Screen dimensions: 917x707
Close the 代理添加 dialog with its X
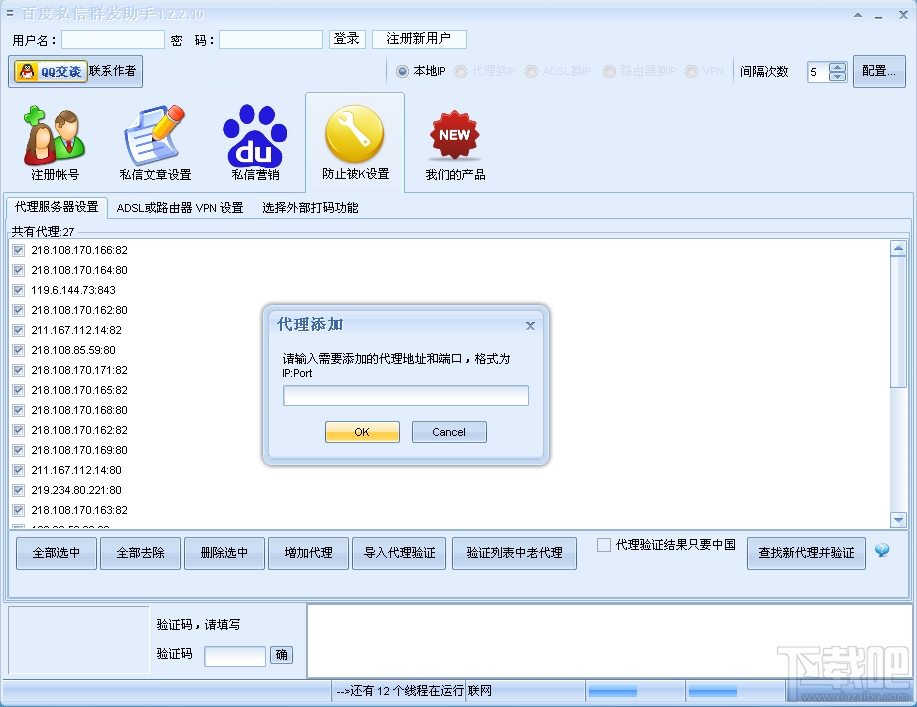[x=530, y=325]
